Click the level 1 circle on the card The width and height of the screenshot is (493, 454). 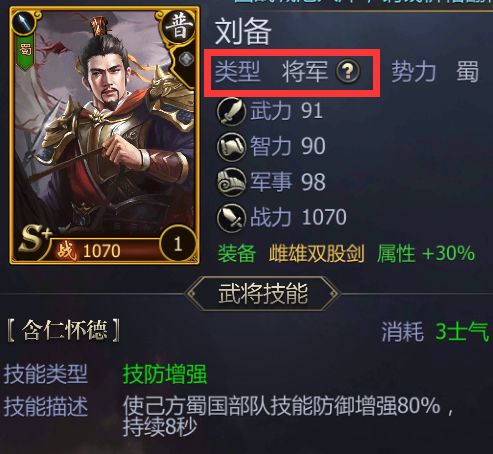click(x=178, y=244)
